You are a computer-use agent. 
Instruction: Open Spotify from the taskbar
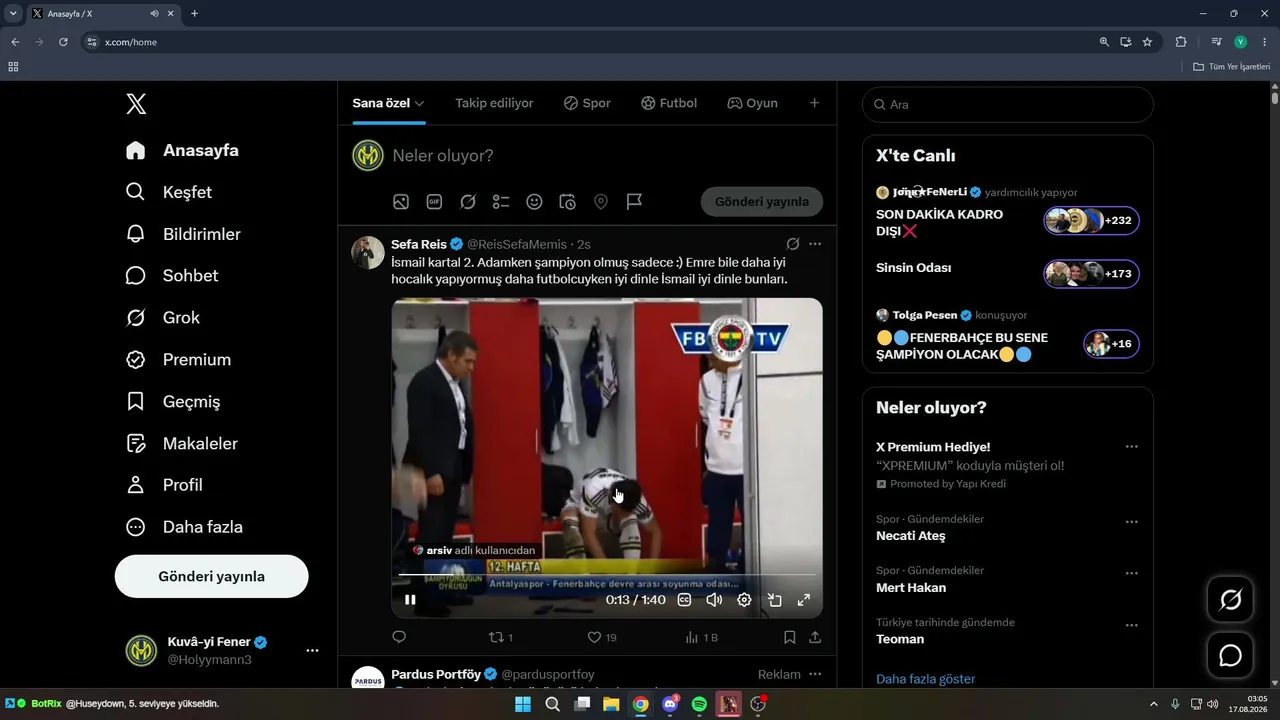click(x=699, y=704)
